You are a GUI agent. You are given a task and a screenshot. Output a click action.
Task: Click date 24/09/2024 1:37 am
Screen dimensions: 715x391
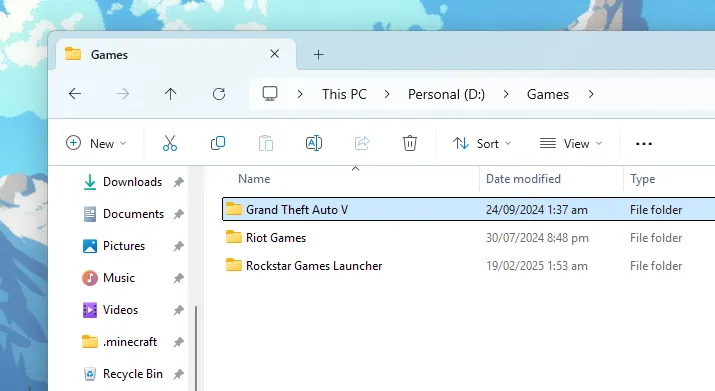tap(537, 209)
